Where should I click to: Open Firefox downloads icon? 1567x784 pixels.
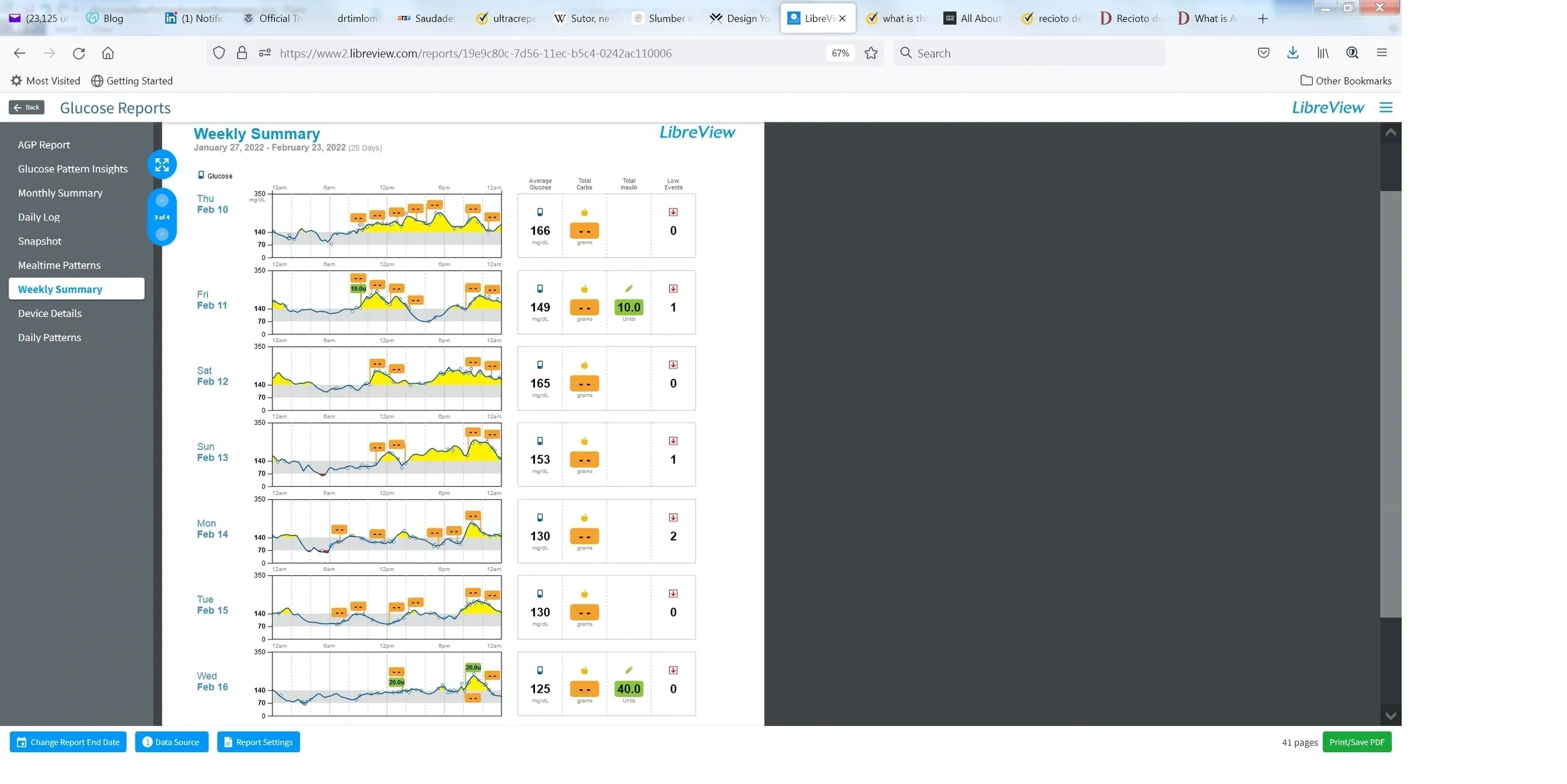pyautogui.click(x=1292, y=53)
